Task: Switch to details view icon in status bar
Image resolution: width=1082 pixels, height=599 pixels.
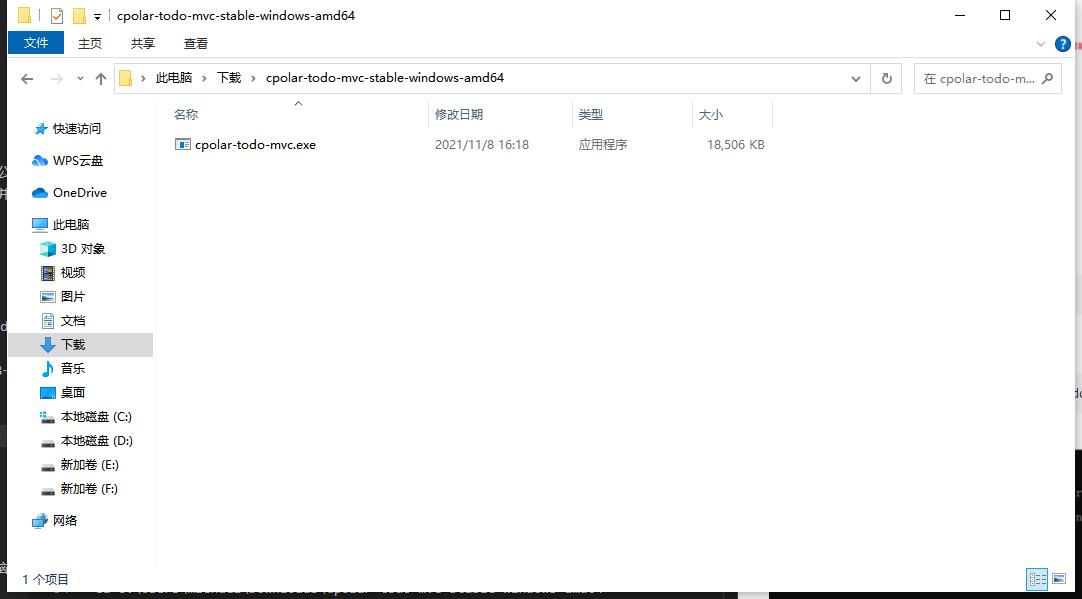Action: pos(1037,579)
